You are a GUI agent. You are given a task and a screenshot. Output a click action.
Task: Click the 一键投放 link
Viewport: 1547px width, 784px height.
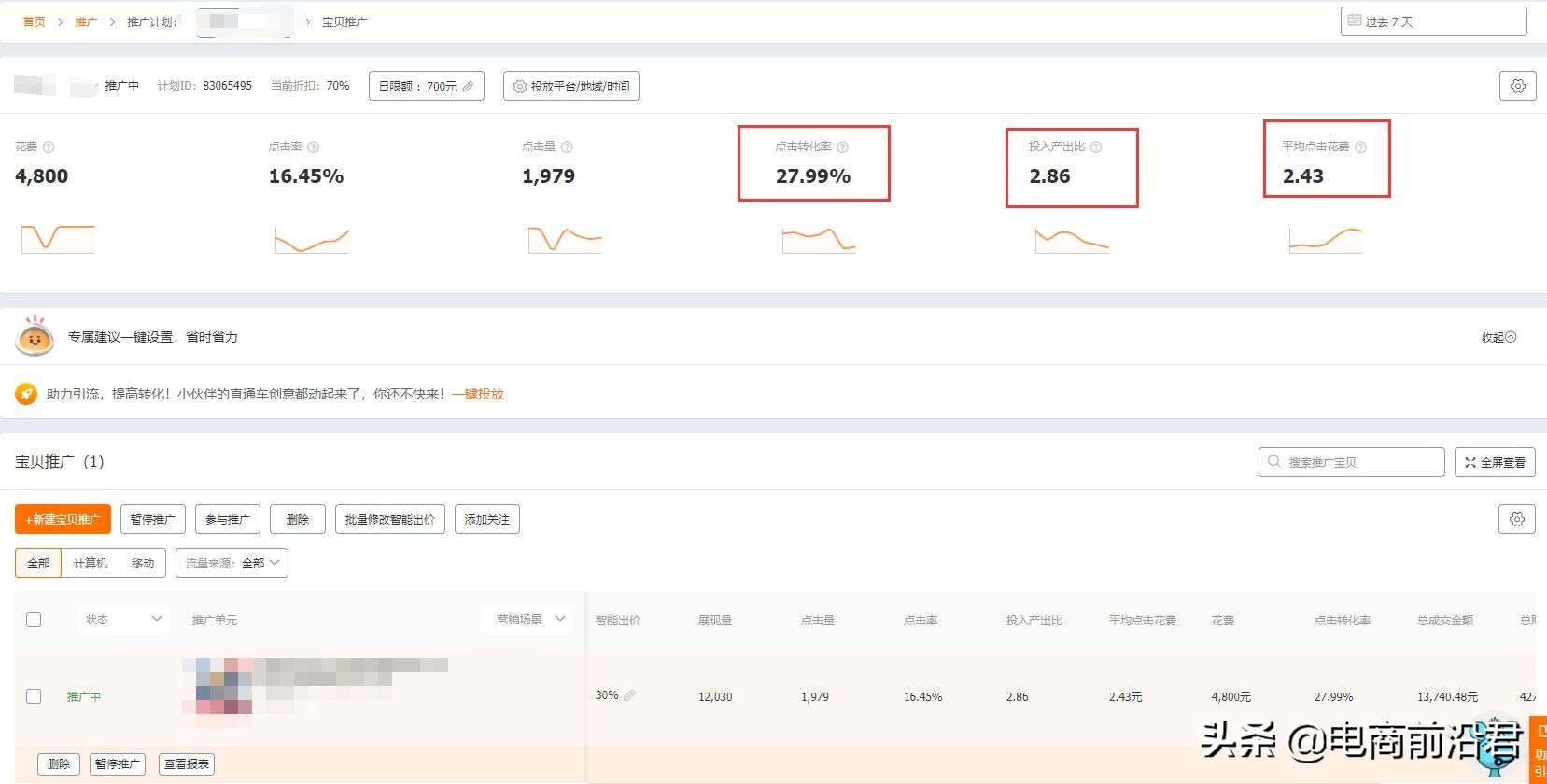click(478, 394)
